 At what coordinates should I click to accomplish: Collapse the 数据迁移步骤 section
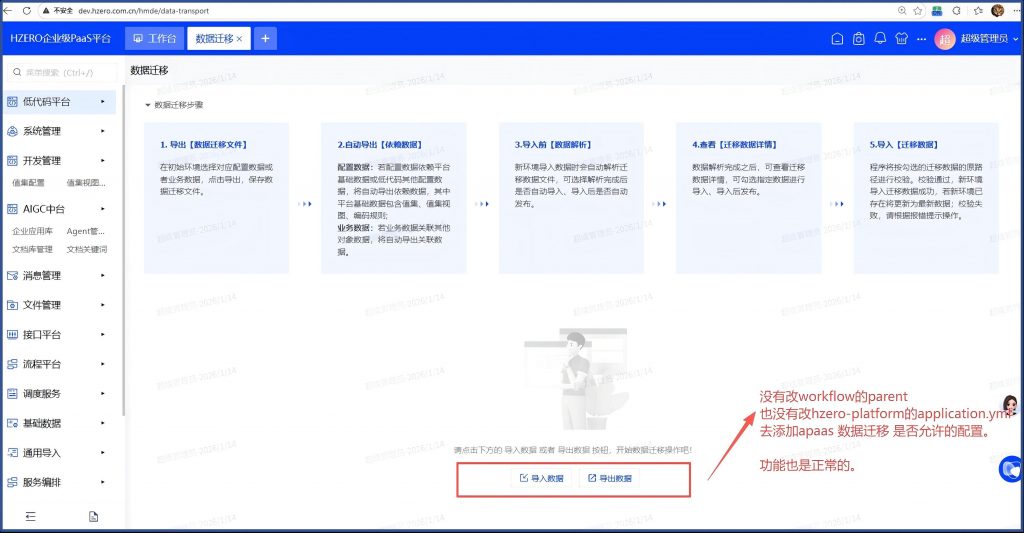pos(148,104)
